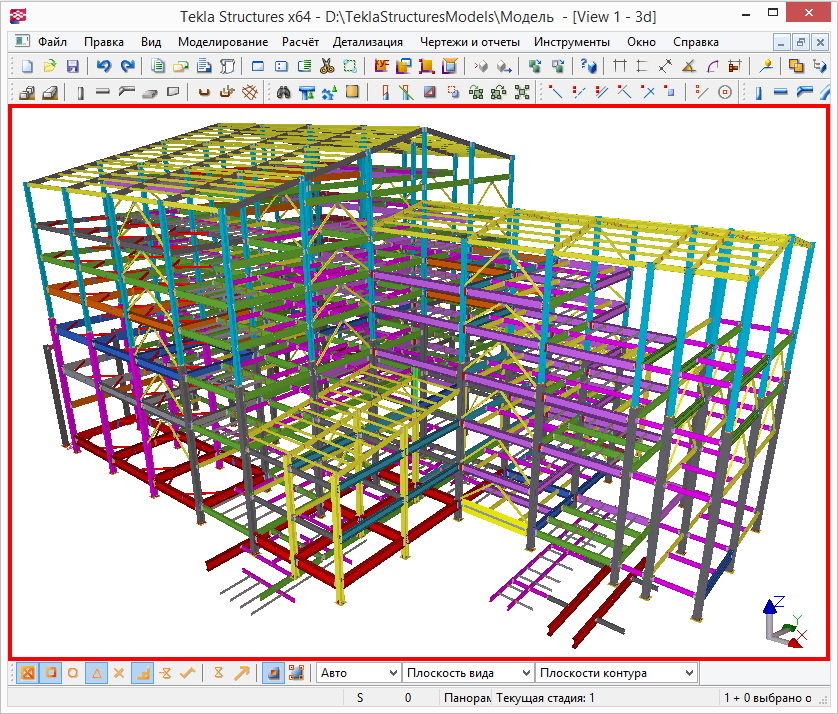This screenshot has height=714, width=838.
Task: Toggle the perpendicular snap switch
Action: pos(143,673)
